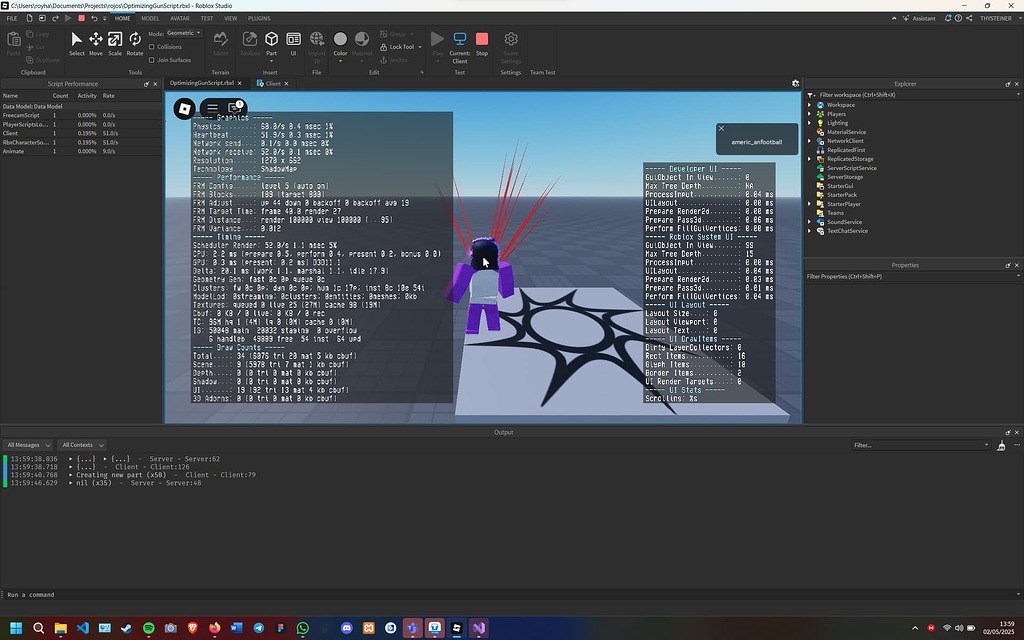Open the All Messages filter dropdown
Viewport: 1024px width, 640px height.
click(x=26, y=445)
